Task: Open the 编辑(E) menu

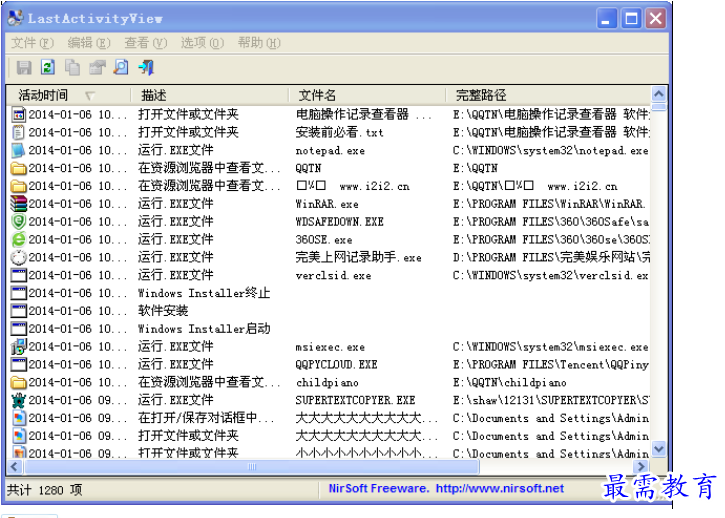Action: click(x=89, y=43)
